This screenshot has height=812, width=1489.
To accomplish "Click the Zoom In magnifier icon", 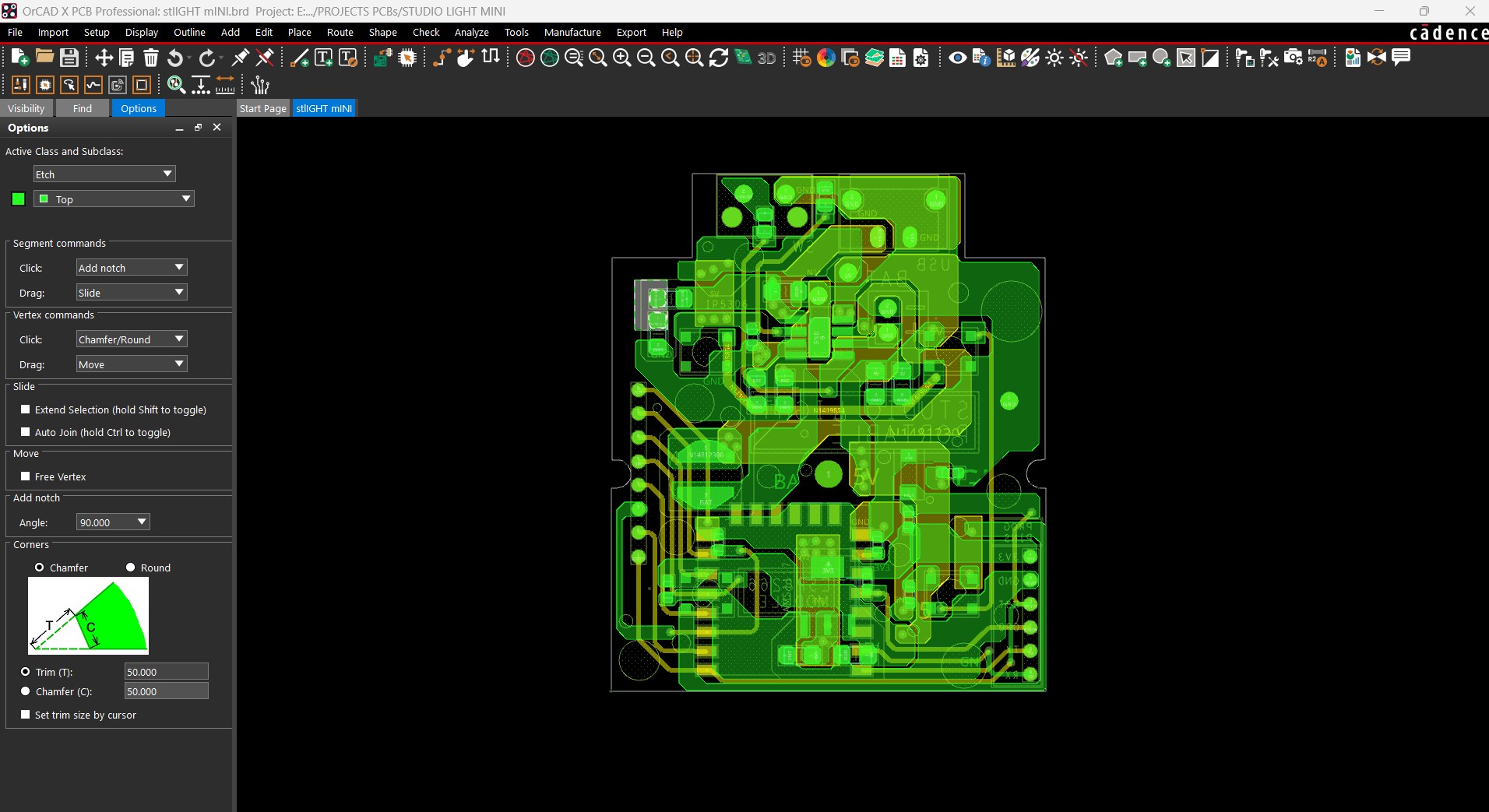I will pyautogui.click(x=621, y=58).
